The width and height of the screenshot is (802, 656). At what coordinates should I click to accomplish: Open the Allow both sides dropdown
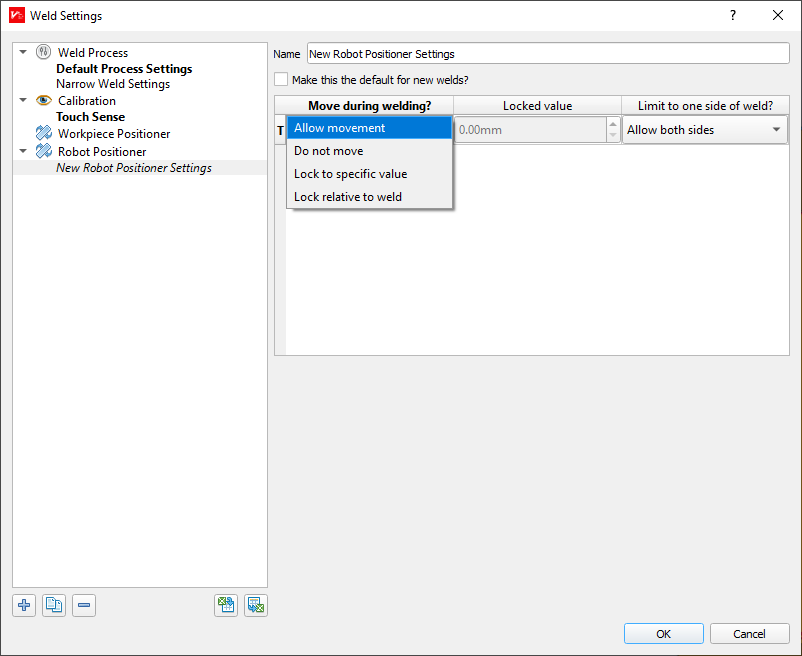[705, 130]
